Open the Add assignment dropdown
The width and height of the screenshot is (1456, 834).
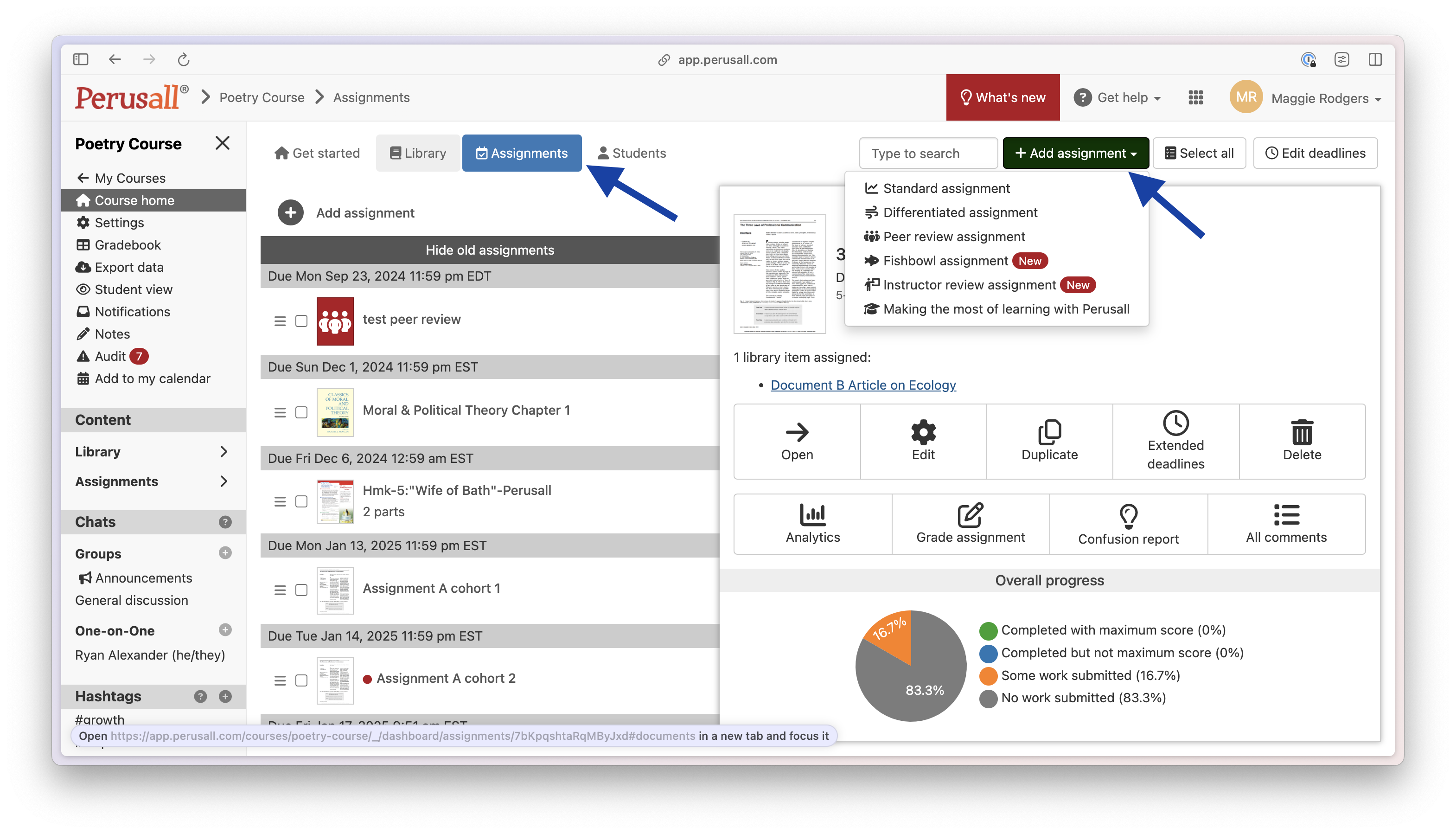pos(1075,153)
